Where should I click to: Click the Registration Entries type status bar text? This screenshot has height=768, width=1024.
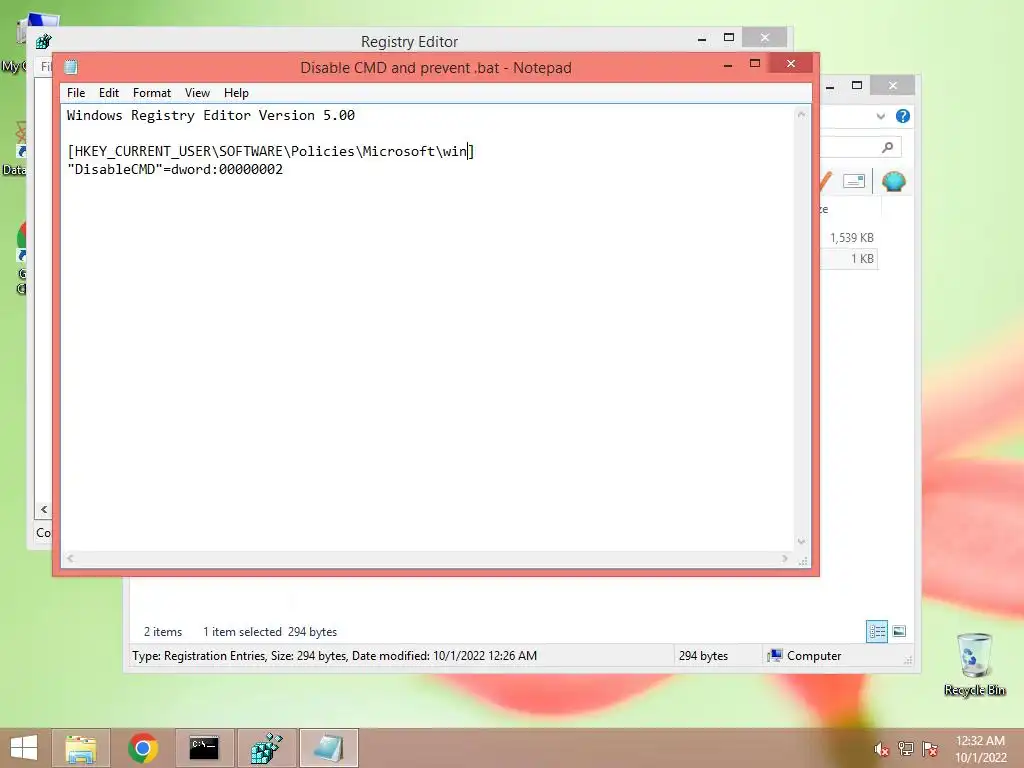pos(334,656)
